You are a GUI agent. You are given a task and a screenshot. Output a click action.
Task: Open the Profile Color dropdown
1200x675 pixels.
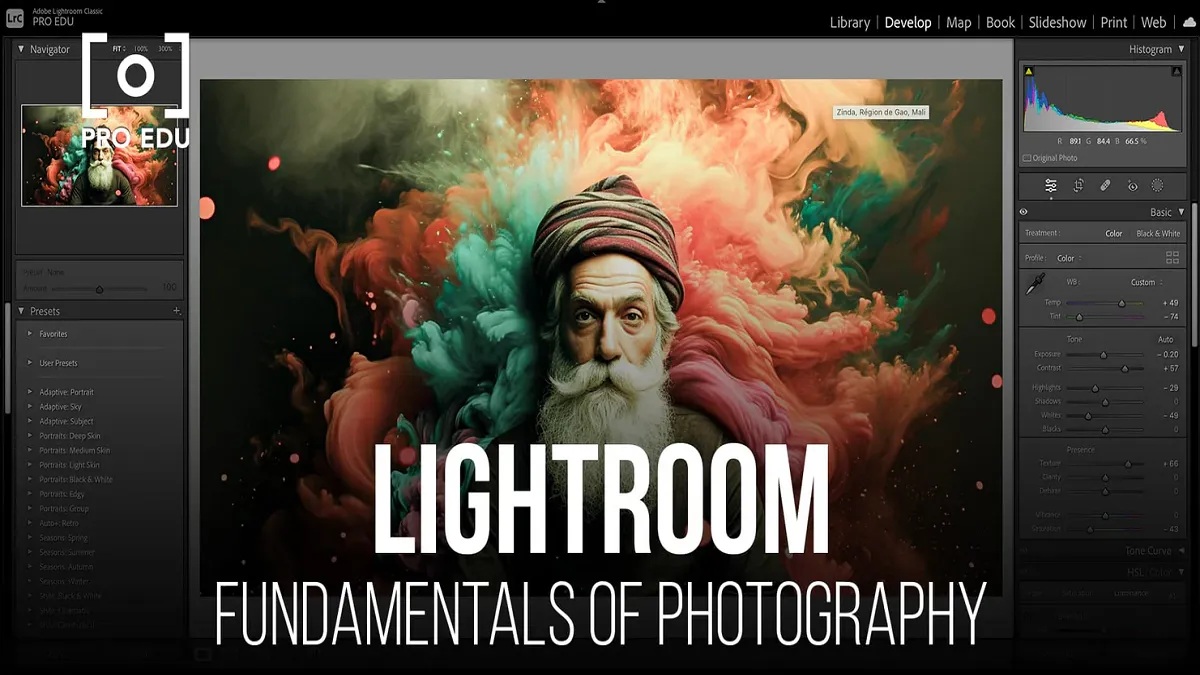1069,258
